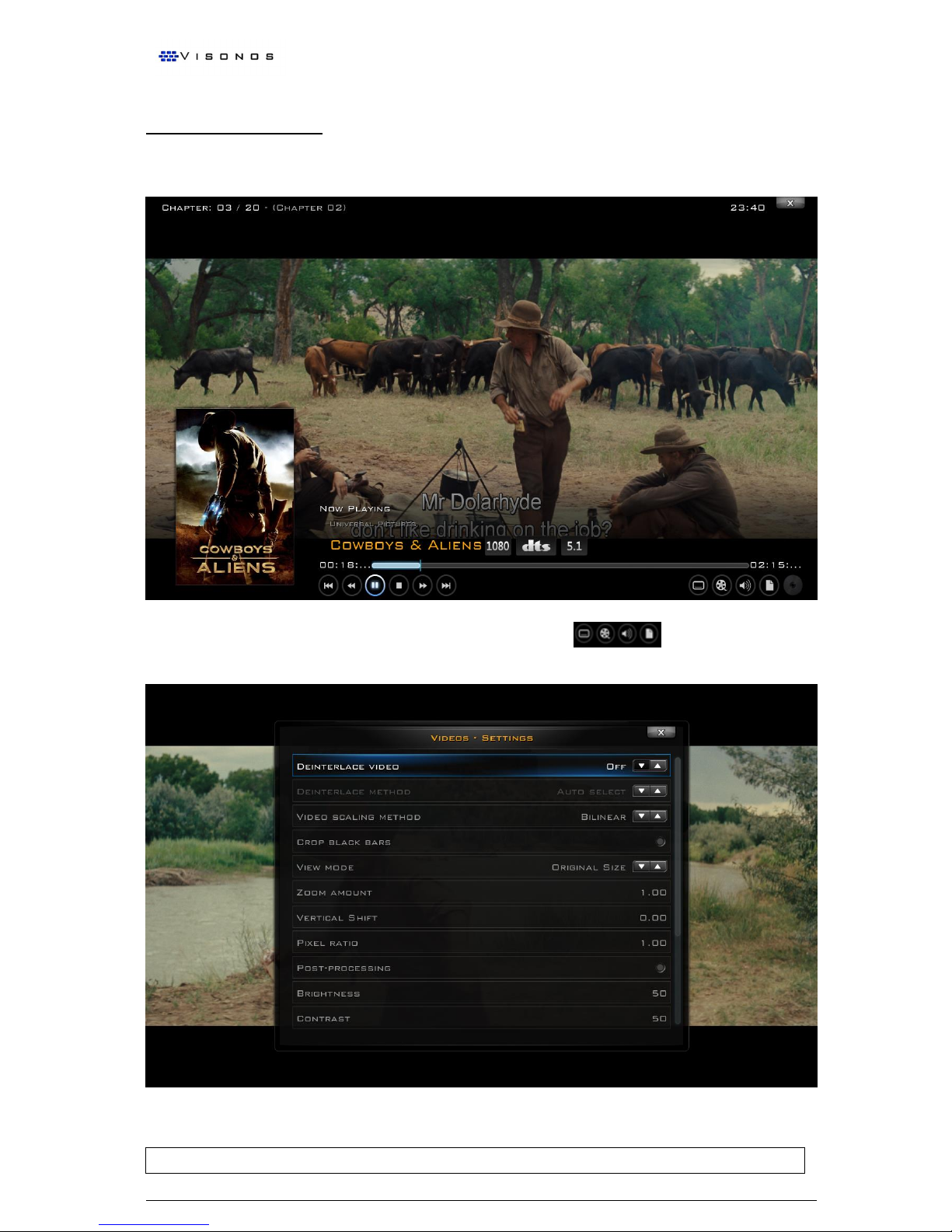Click the down arrow for Video scaling method
The width and height of the screenshot is (952, 1232).
tap(641, 816)
